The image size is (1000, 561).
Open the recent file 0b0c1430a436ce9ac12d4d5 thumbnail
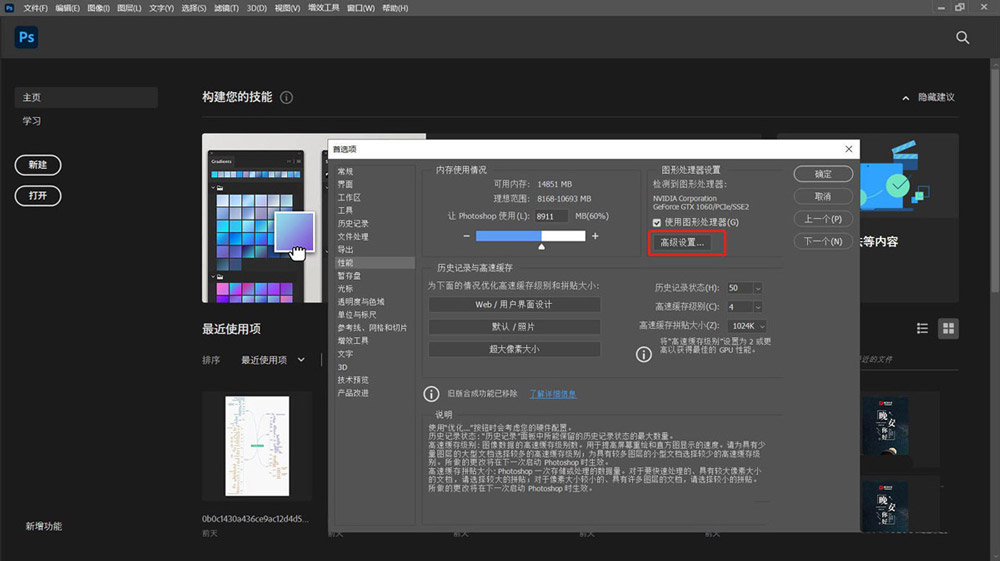257,446
